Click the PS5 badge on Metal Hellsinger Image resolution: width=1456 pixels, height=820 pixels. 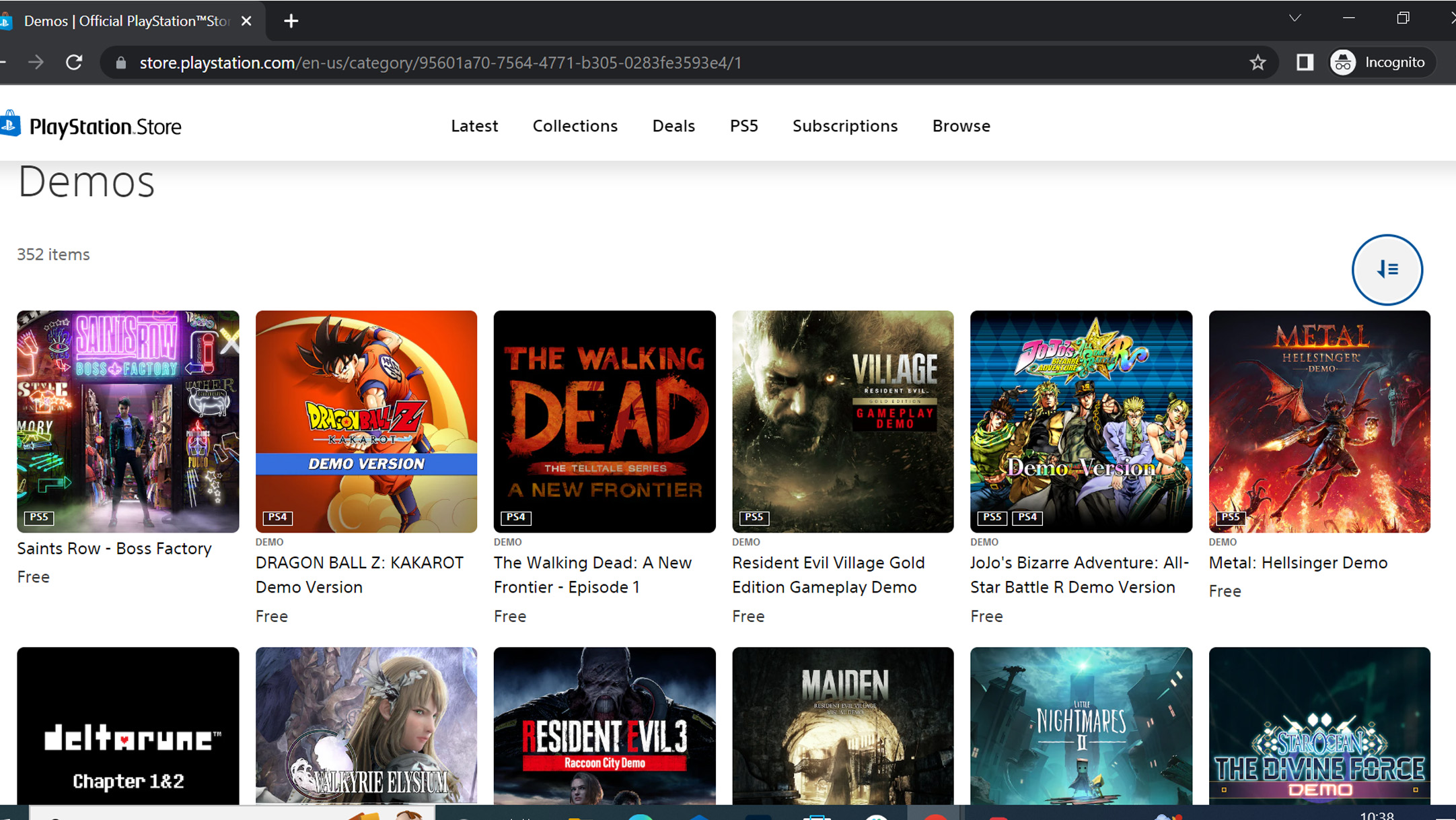[1231, 517]
